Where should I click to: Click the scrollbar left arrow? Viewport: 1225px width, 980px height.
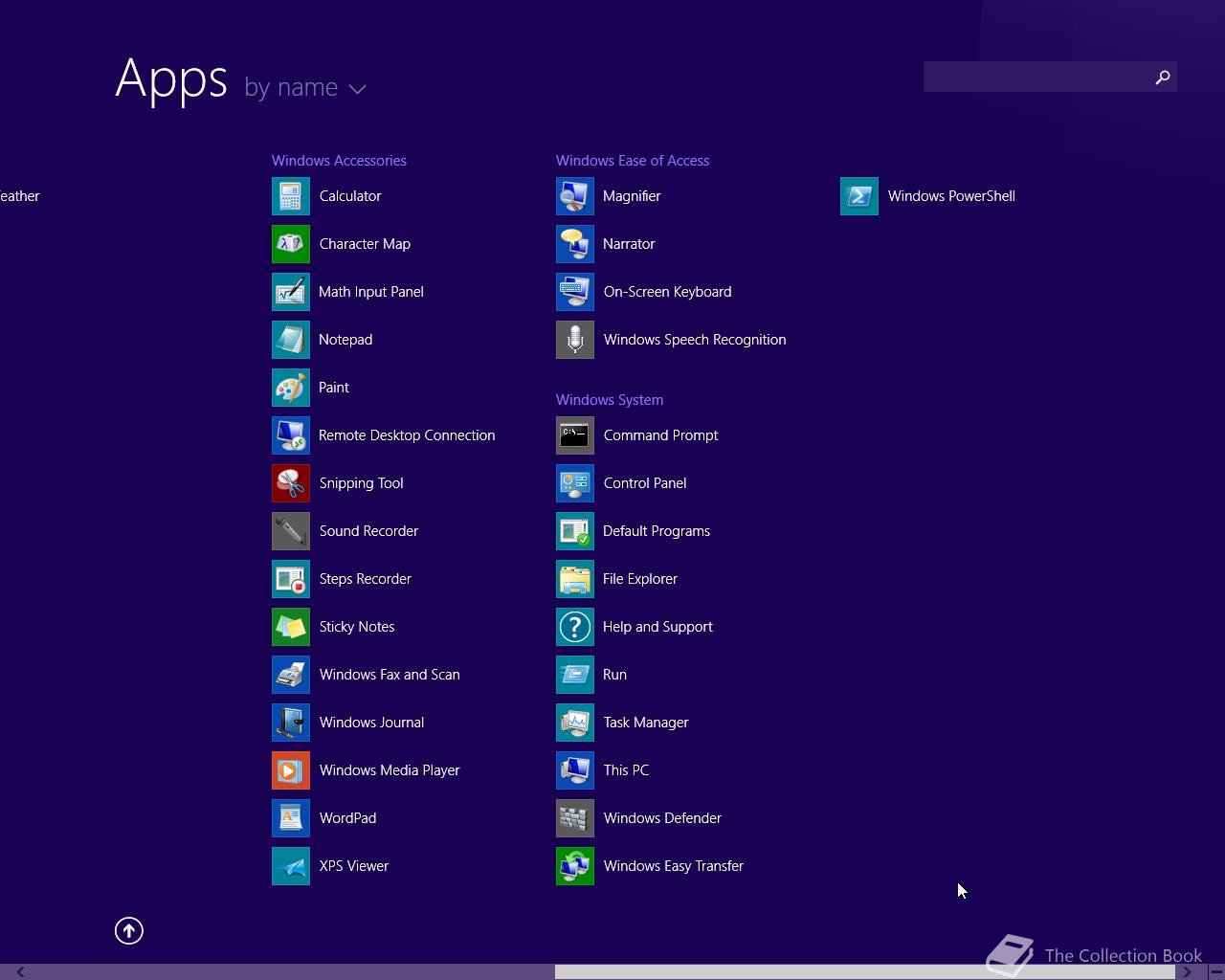(x=20, y=971)
